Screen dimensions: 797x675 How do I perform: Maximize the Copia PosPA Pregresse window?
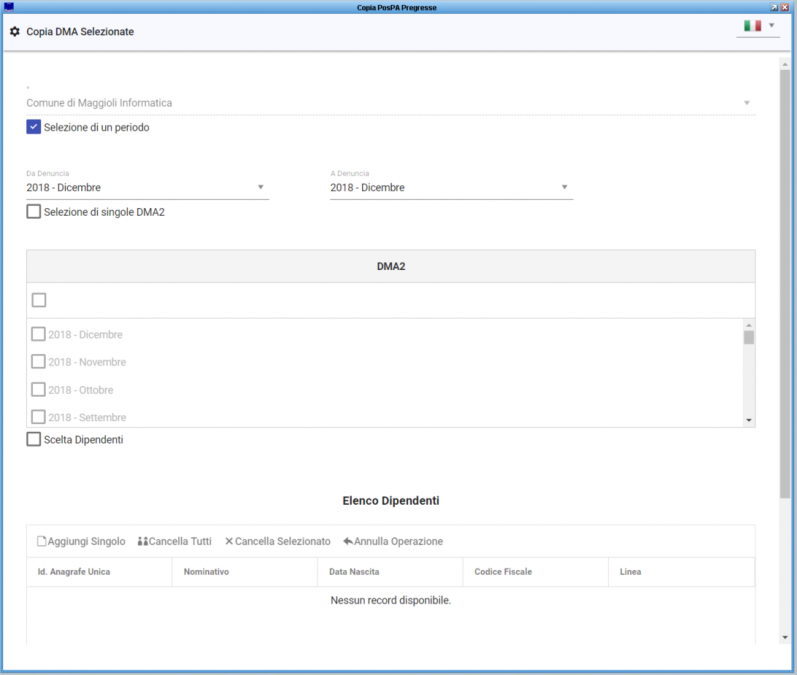coord(775,7)
